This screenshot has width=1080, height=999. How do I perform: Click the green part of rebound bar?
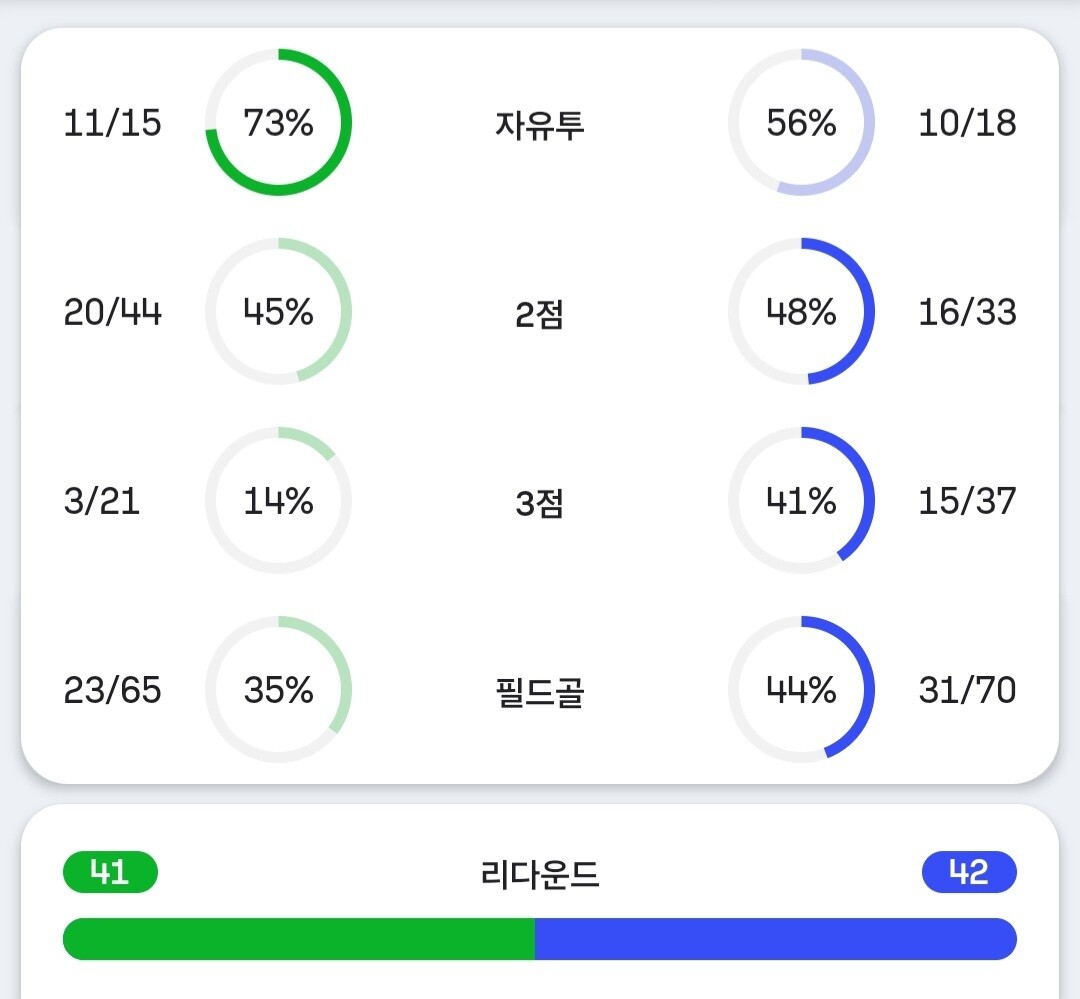coord(298,939)
